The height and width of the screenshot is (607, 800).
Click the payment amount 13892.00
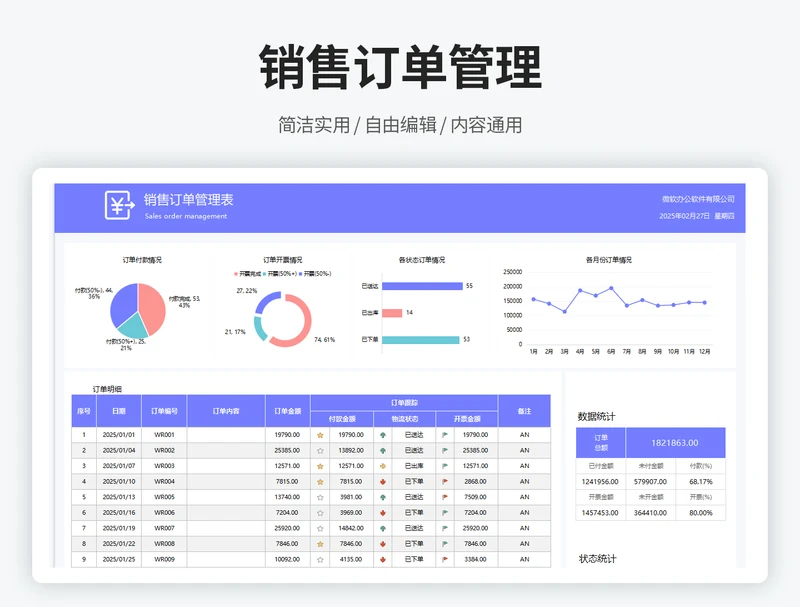pos(351,450)
